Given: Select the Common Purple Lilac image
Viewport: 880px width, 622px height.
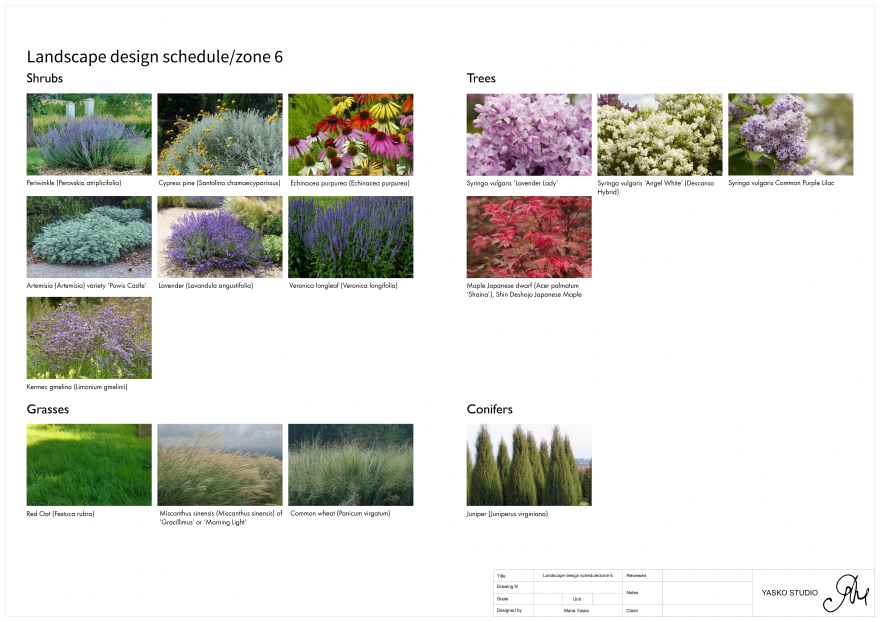Looking at the screenshot, I should pos(790,135).
